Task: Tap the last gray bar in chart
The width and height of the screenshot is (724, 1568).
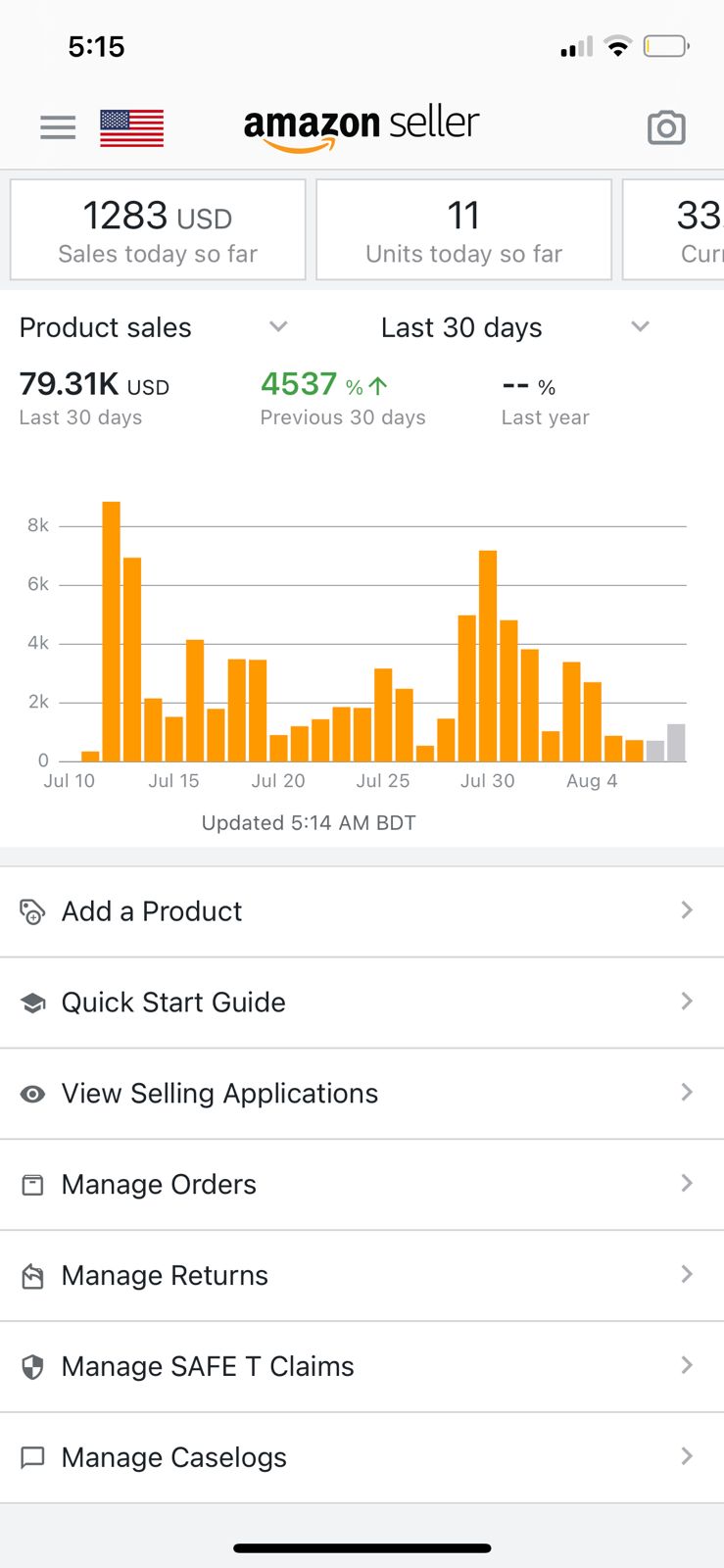Action: (676, 743)
